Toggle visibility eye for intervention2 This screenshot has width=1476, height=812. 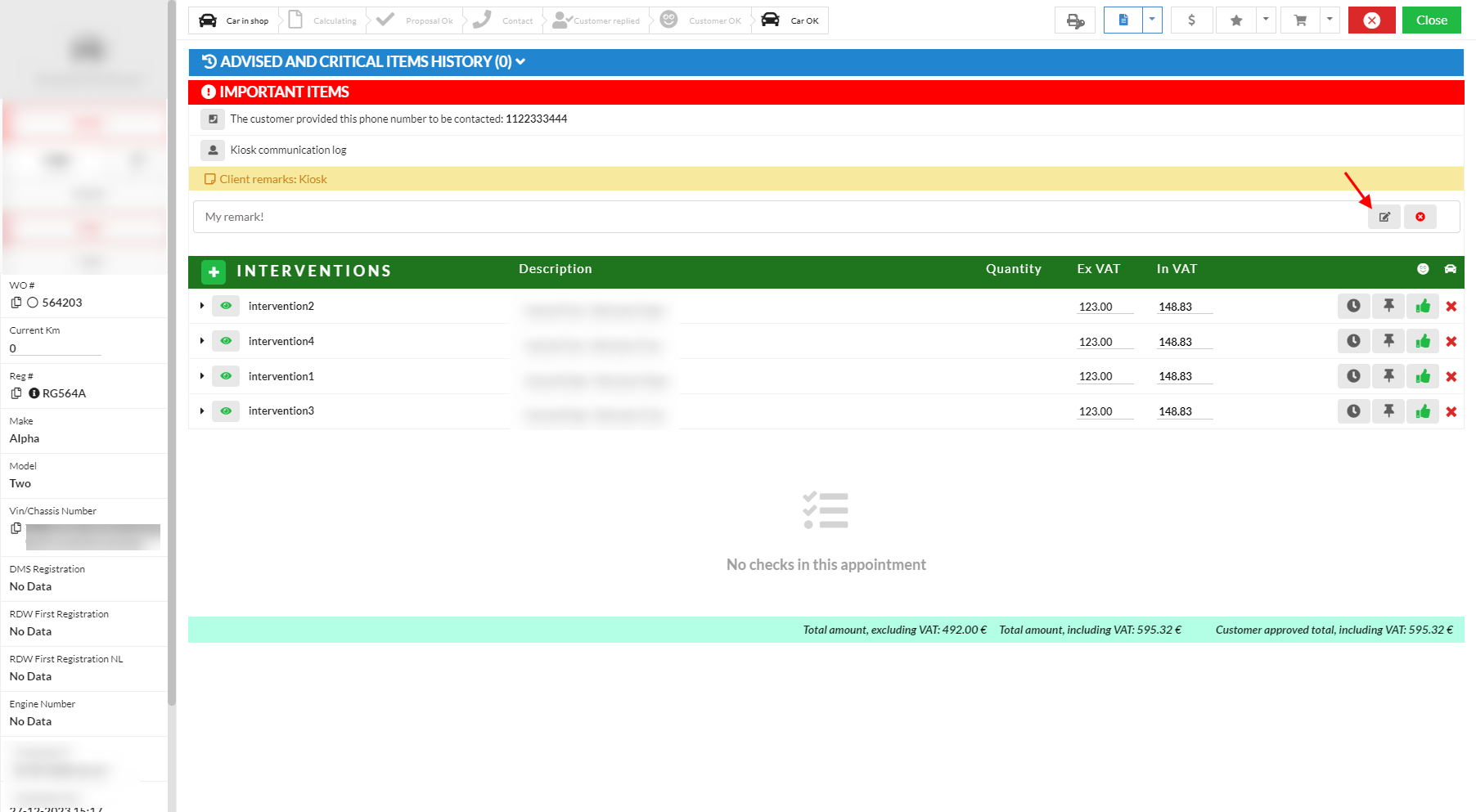point(226,306)
